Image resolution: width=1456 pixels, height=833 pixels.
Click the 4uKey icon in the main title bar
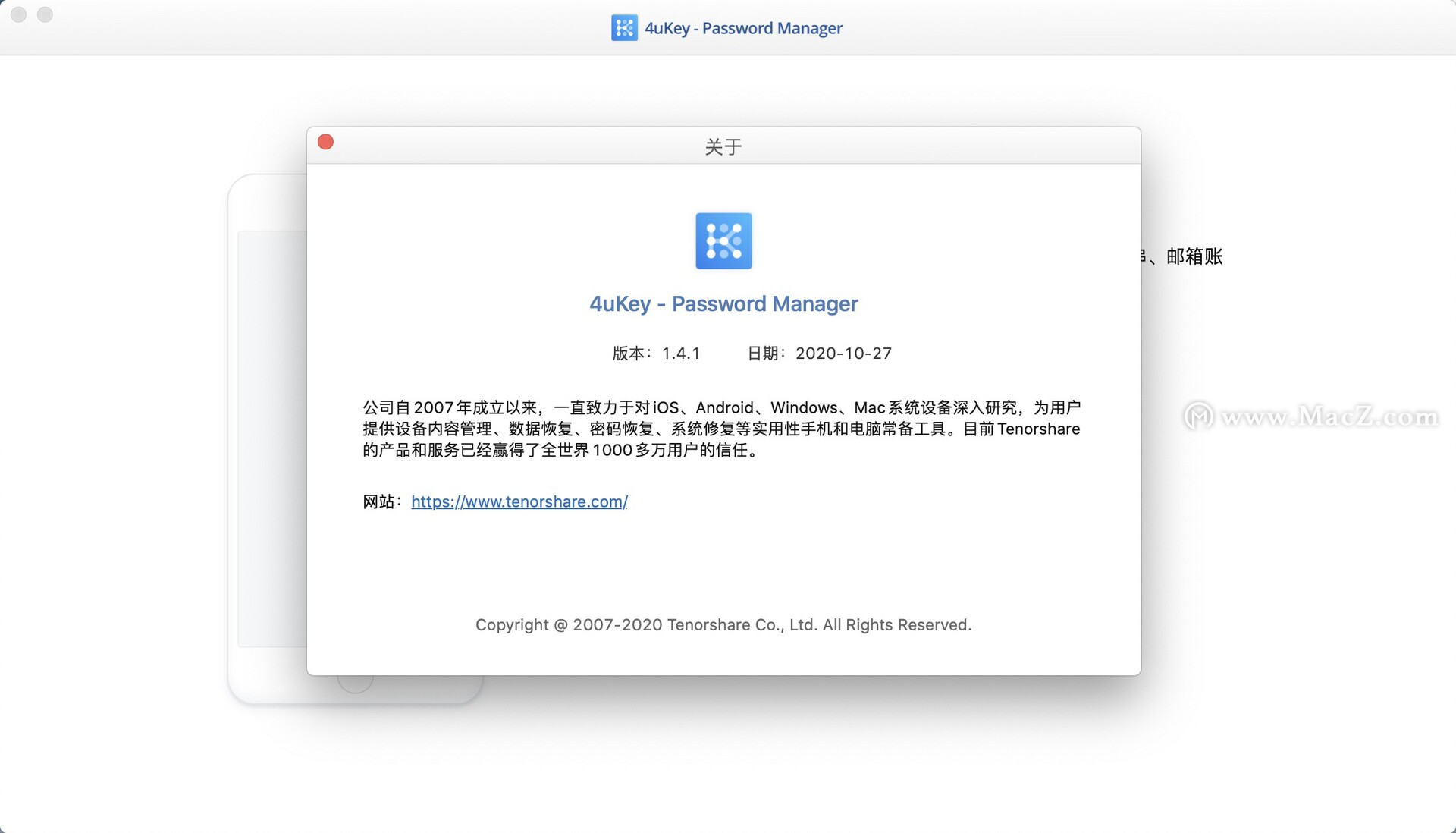[x=624, y=28]
